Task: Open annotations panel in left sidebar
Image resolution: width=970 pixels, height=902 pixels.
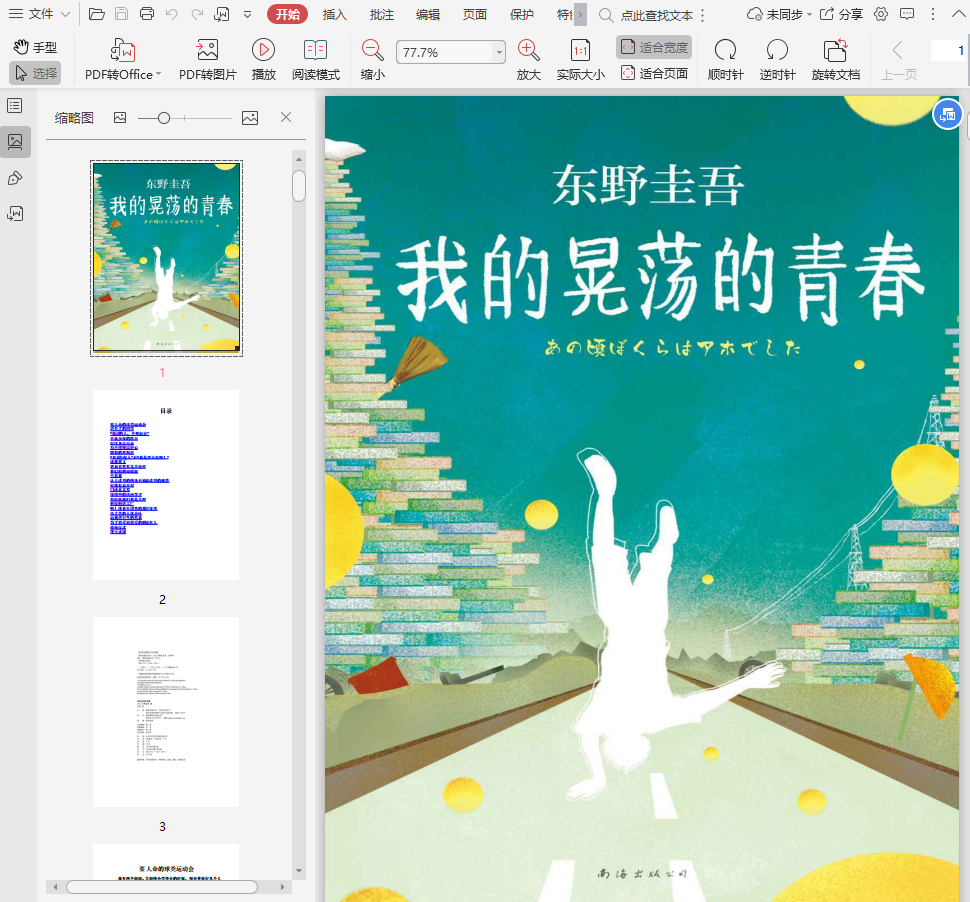Action: [15, 178]
